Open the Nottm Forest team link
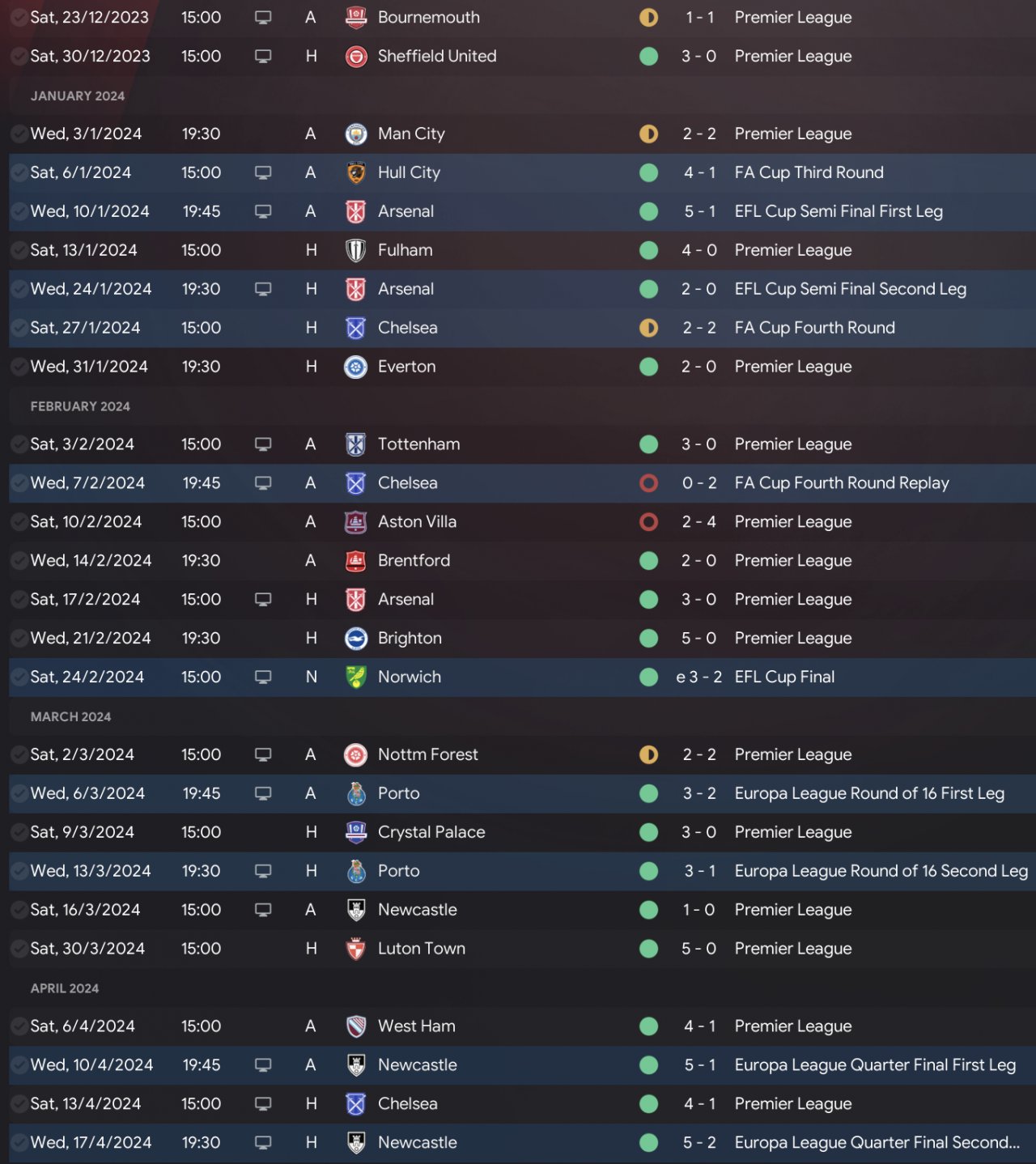The height and width of the screenshot is (1164, 1036). (427, 755)
